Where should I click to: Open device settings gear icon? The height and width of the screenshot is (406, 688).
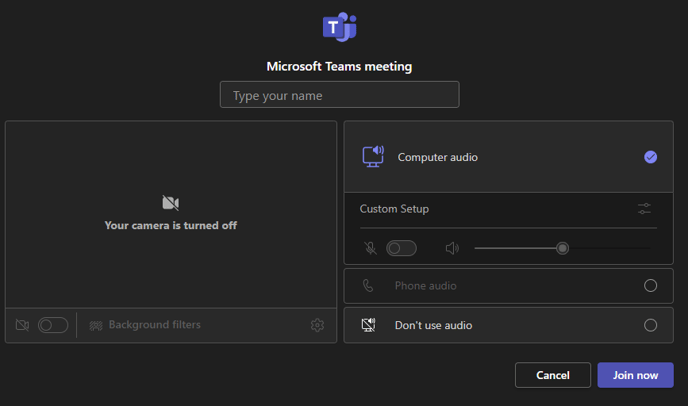pos(317,325)
